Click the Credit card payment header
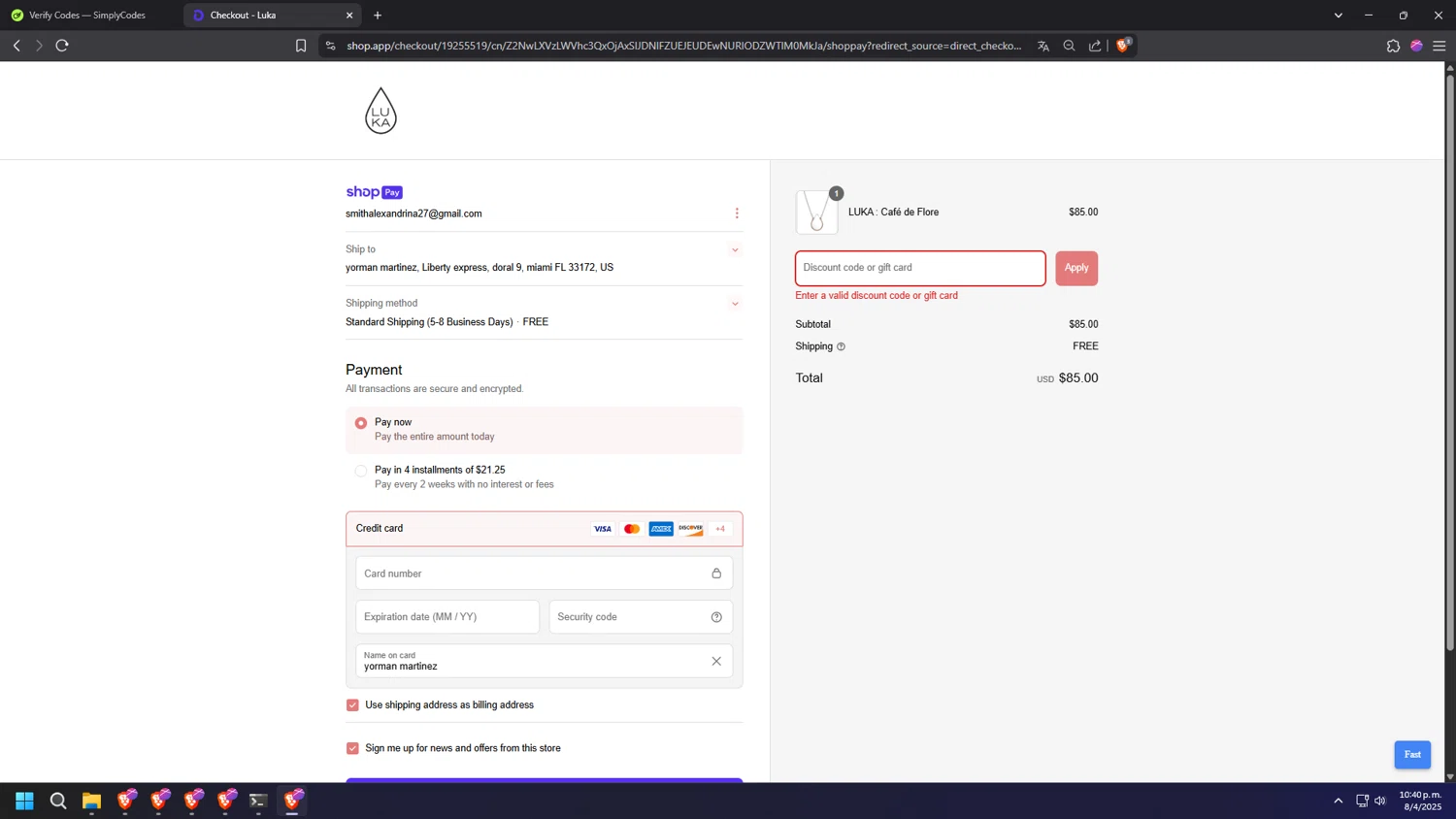Image resolution: width=1456 pixels, height=819 pixels. [x=545, y=529]
